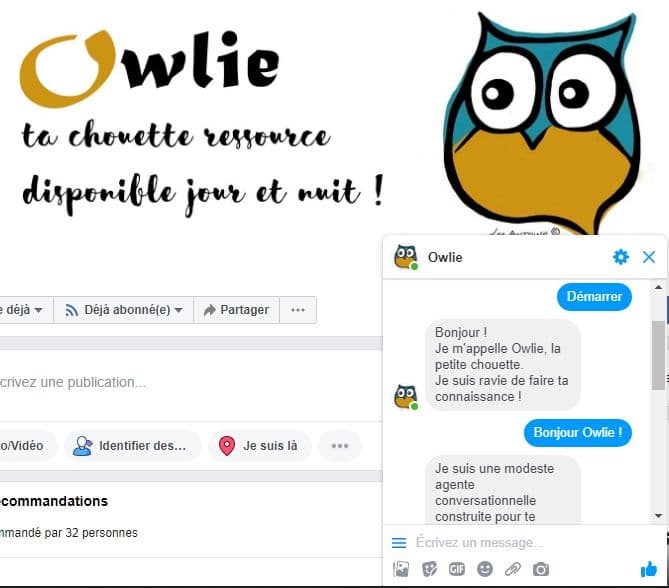Close the Owlie chat window
This screenshot has height=588, width=669.
click(x=649, y=257)
